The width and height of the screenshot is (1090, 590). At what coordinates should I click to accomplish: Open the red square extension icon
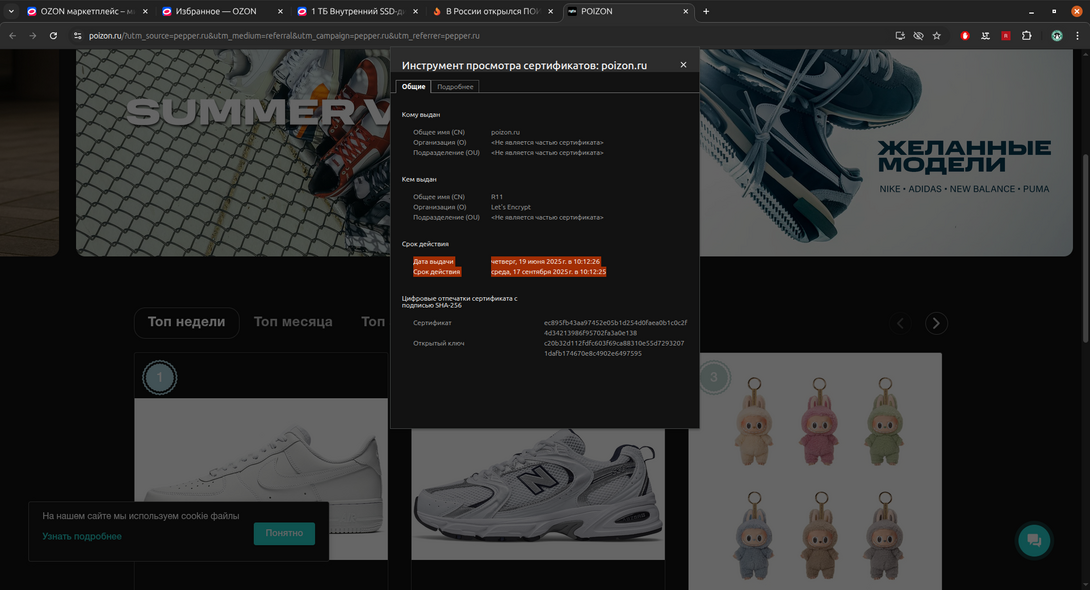coord(1005,35)
